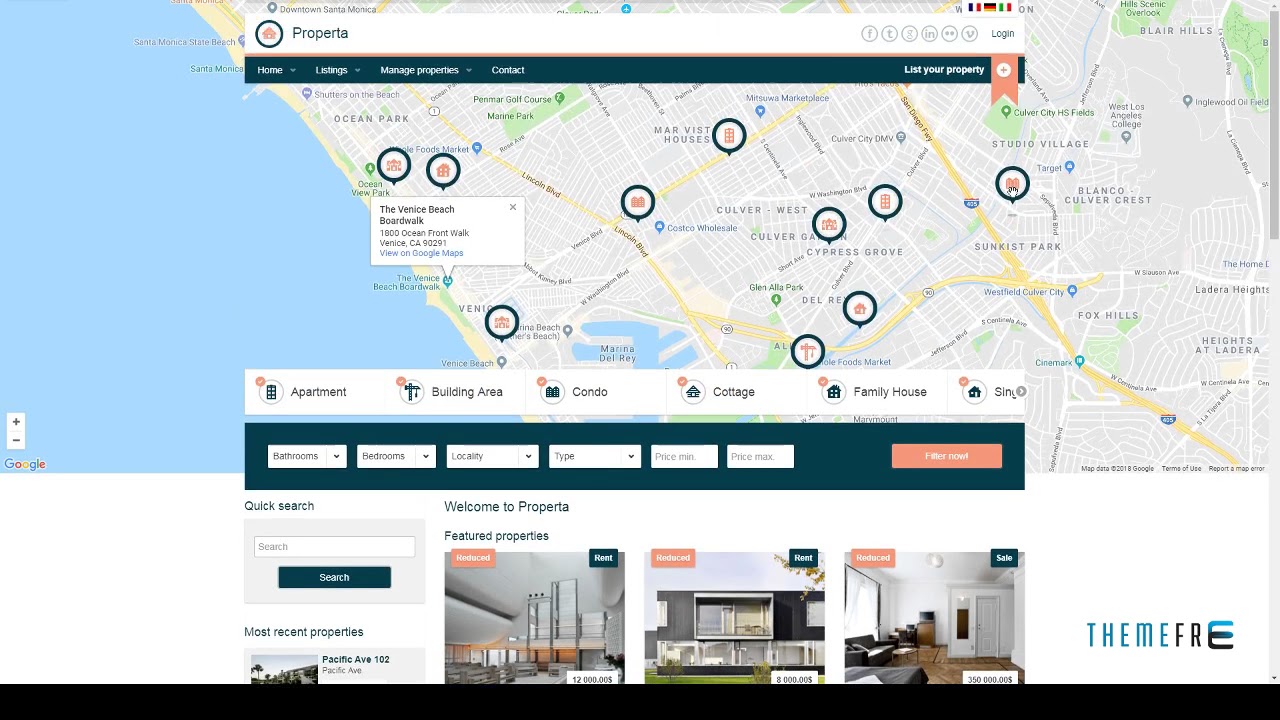1280x720 pixels.
Task: Switch language with the German flag
Action: [x=990, y=7]
